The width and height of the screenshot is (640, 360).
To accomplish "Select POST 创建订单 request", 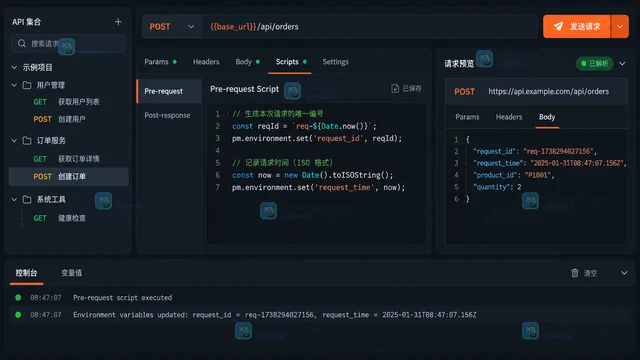I will click(x=69, y=176).
